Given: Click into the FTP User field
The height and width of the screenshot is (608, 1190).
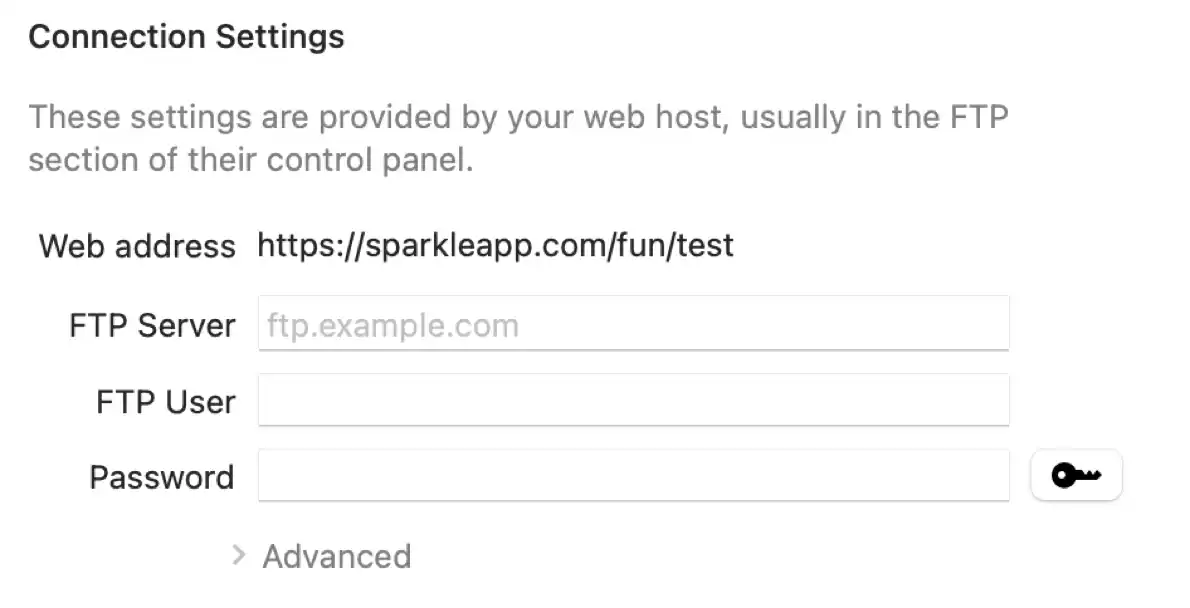Looking at the screenshot, I should (633, 401).
